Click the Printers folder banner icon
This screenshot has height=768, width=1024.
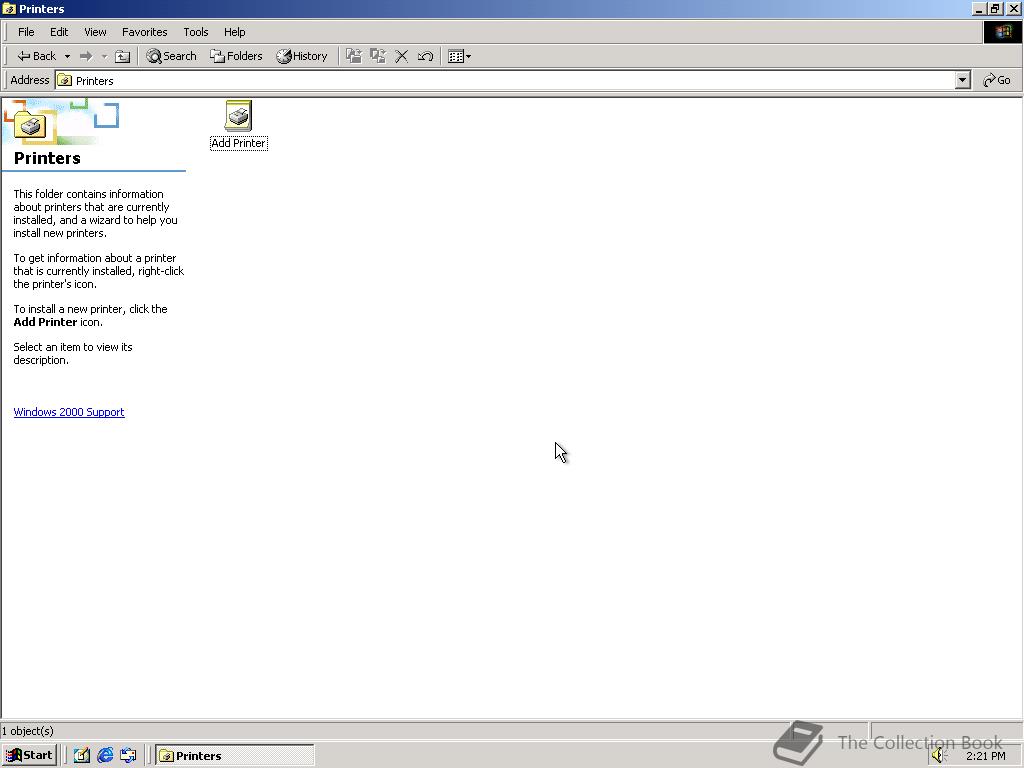[30, 124]
